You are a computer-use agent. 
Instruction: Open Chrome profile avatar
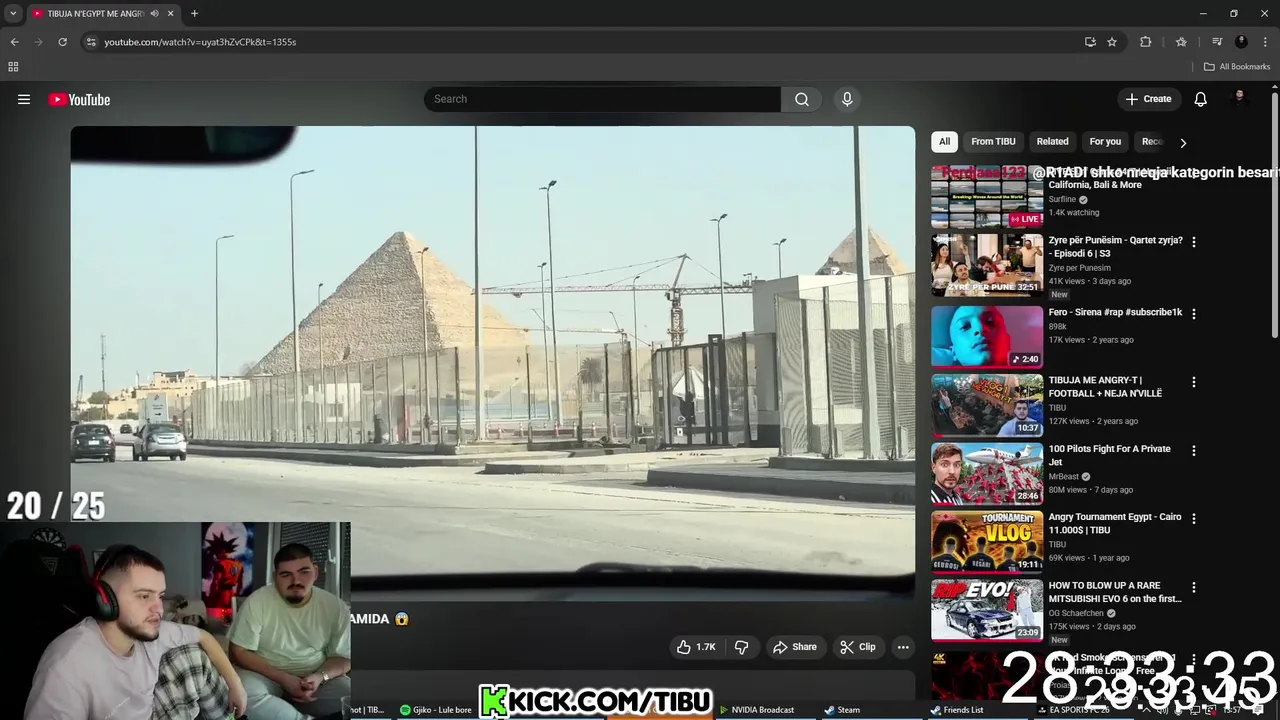[1241, 42]
